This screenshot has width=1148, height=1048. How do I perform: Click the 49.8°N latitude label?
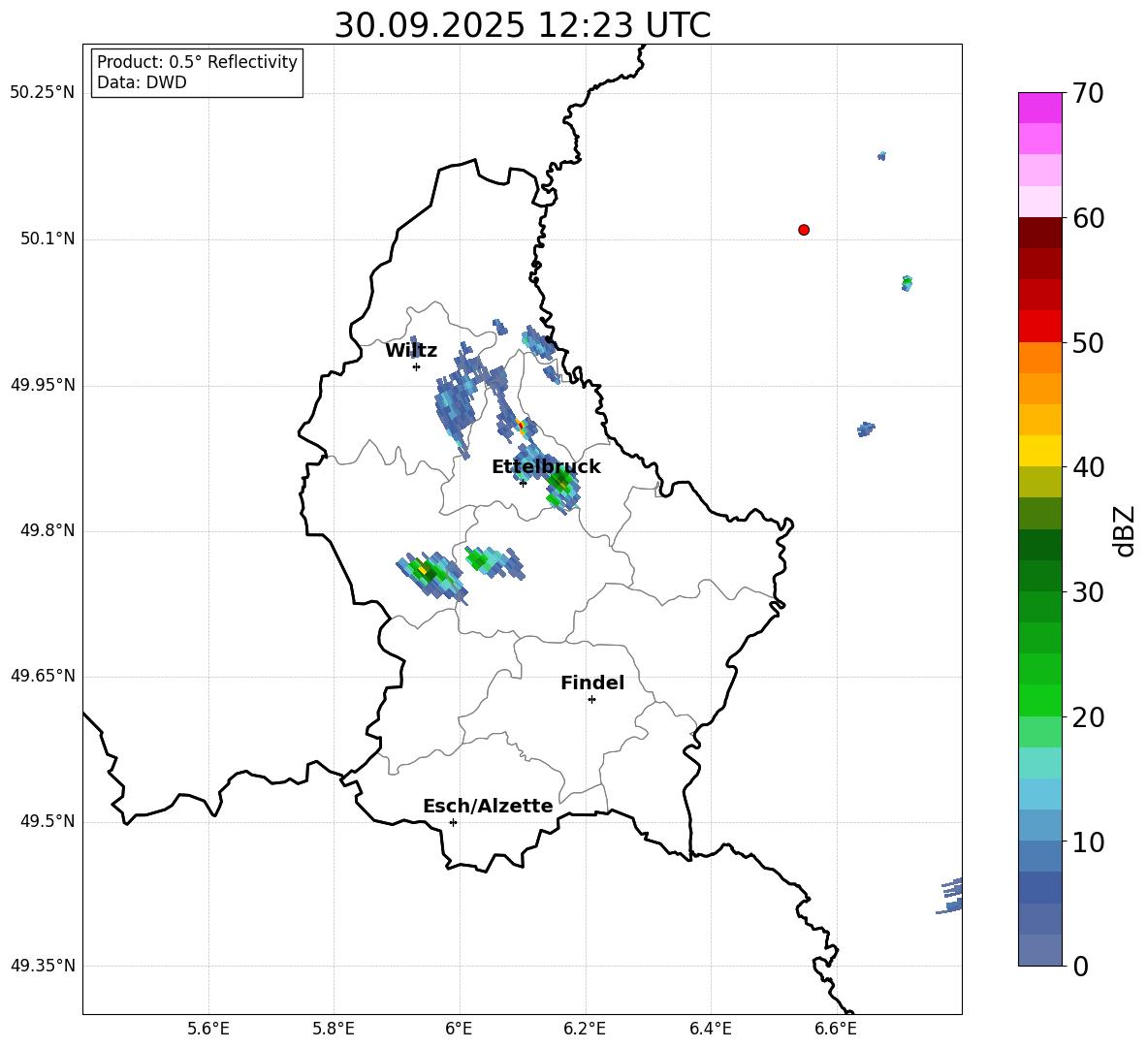tap(48, 530)
